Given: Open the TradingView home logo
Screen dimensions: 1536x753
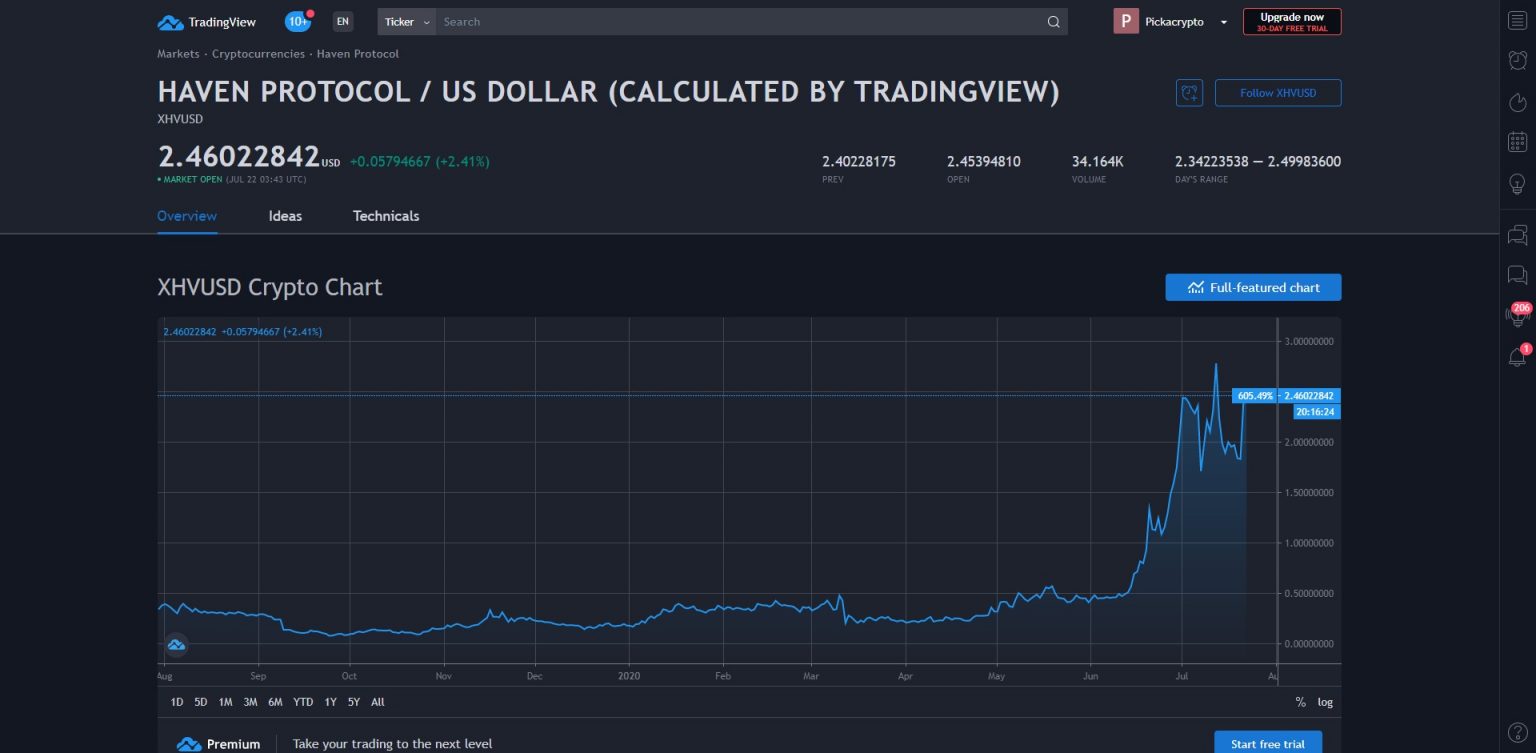Looking at the screenshot, I should 206,21.
